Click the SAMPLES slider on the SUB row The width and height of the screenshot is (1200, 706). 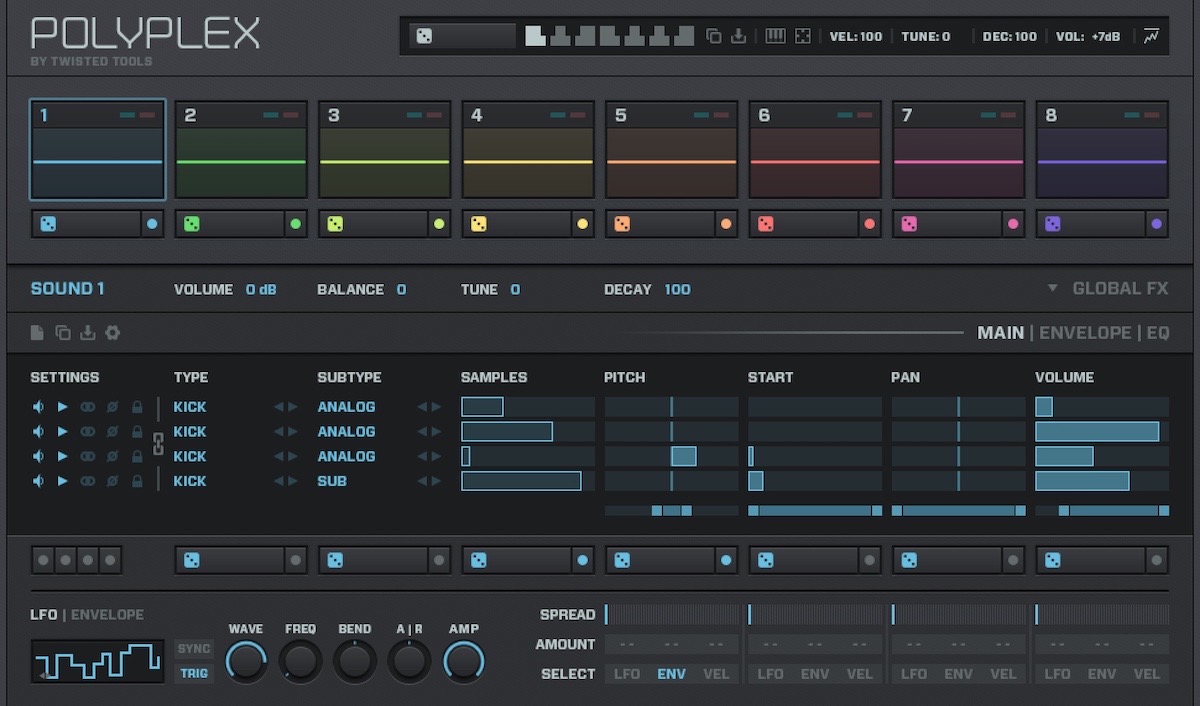(x=528, y=481)
